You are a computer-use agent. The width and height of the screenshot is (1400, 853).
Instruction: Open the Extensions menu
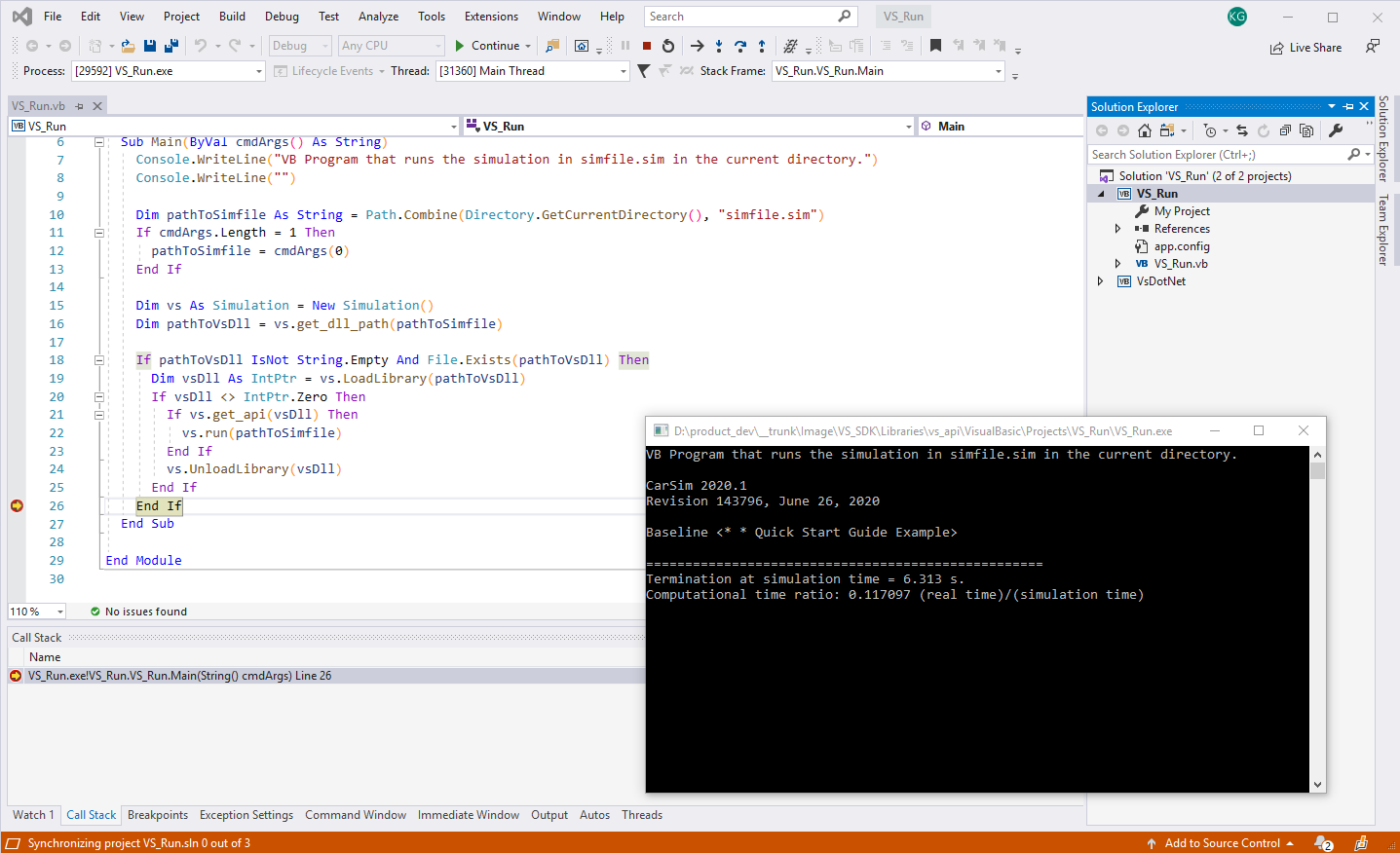click(x=491, y=17)
